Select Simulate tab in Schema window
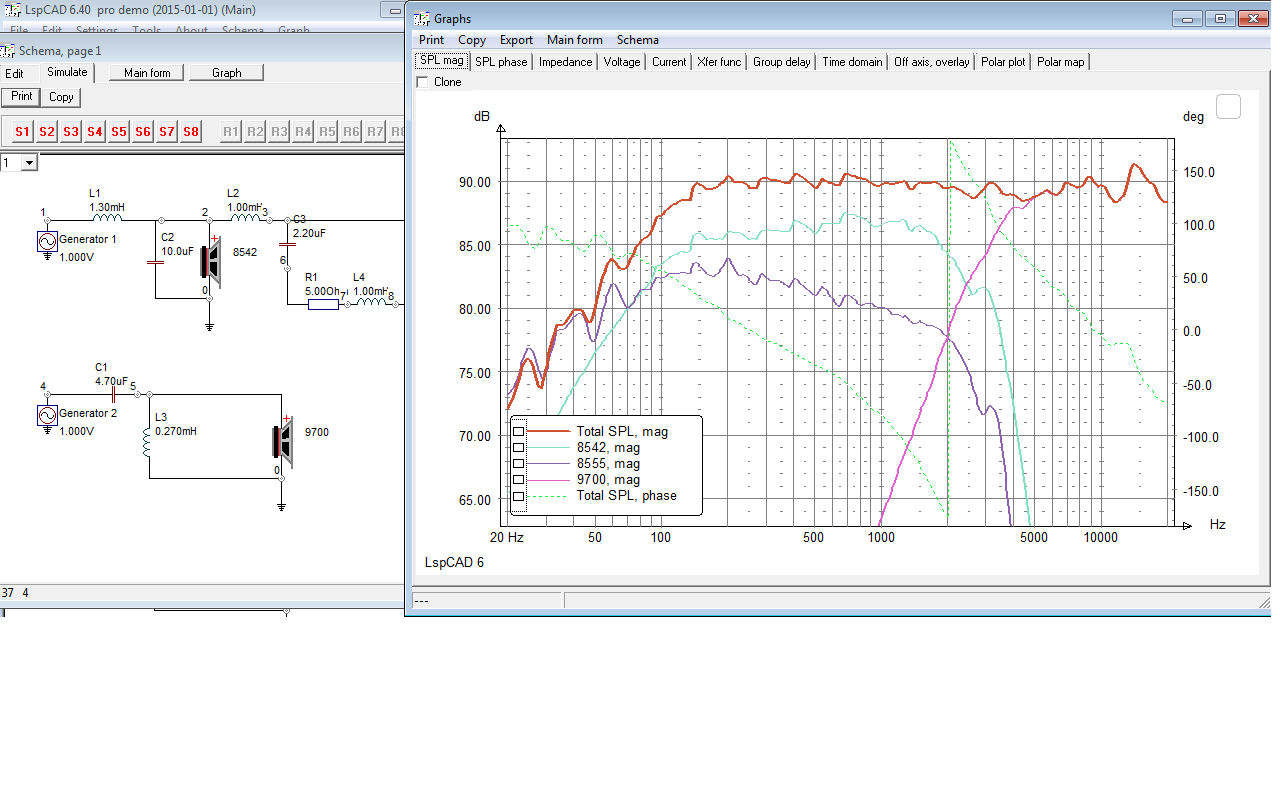Screen dimensions: 1280x800 [x=67, y=72]
